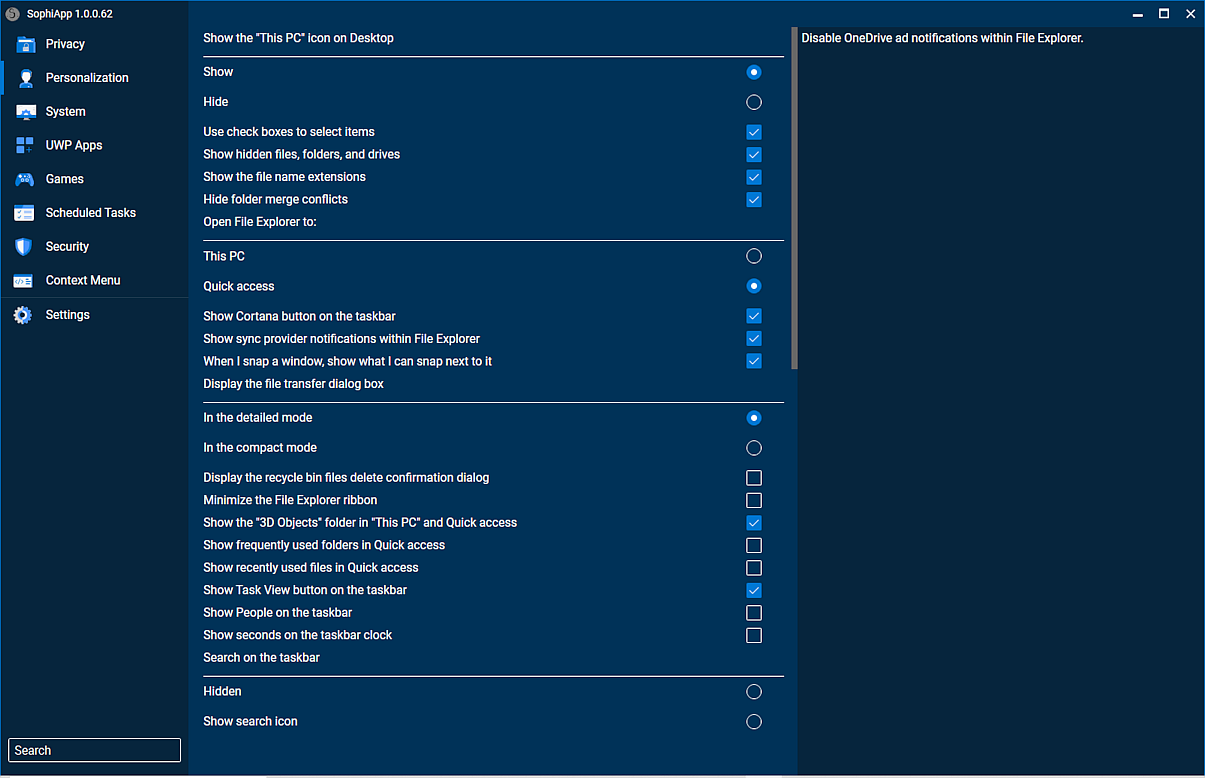Toggle Show the file name extensions
This screenshot has width=1205, height=778.
coord(754,177)
